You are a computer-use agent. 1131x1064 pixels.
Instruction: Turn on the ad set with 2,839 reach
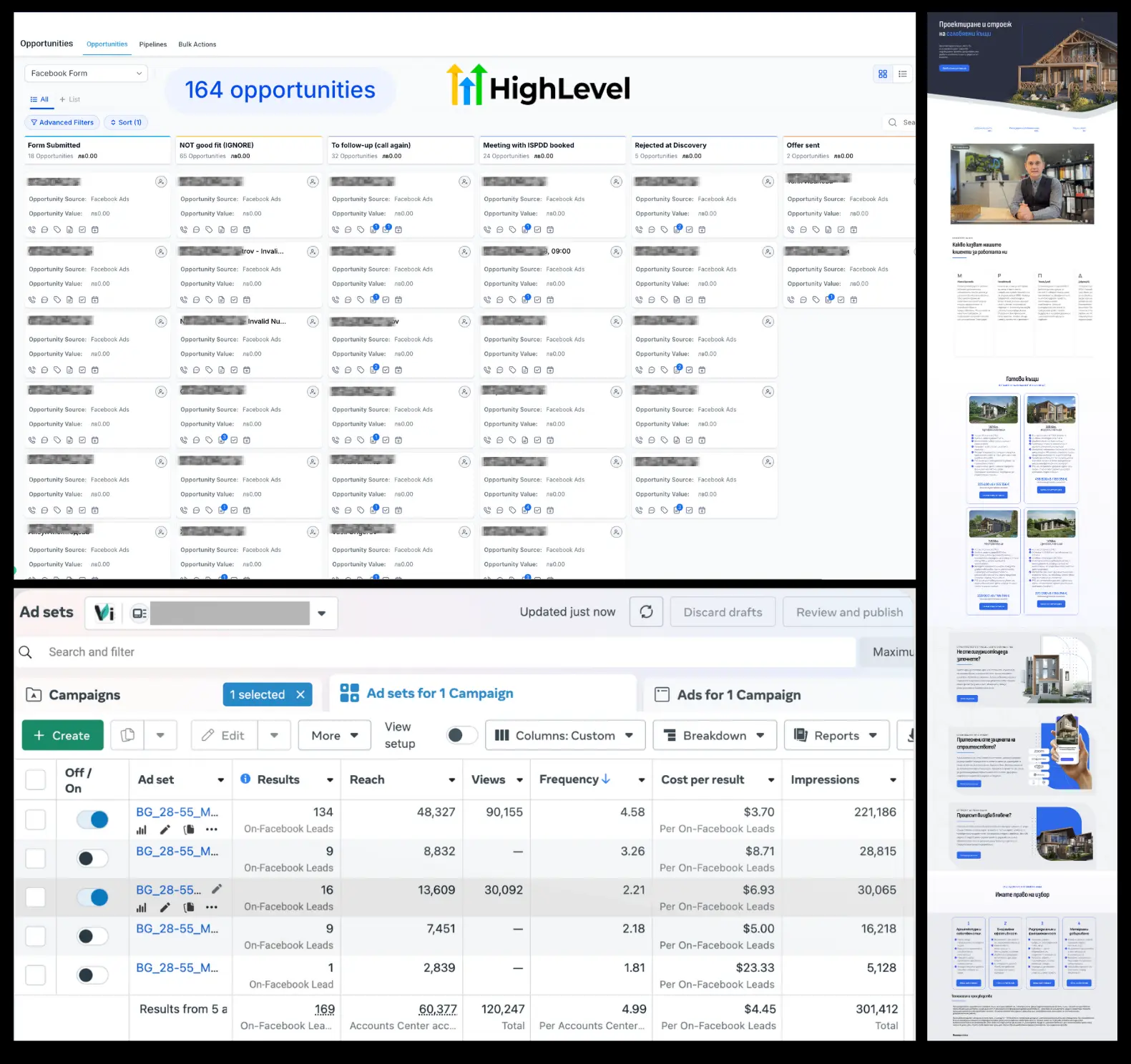point(93,975)
